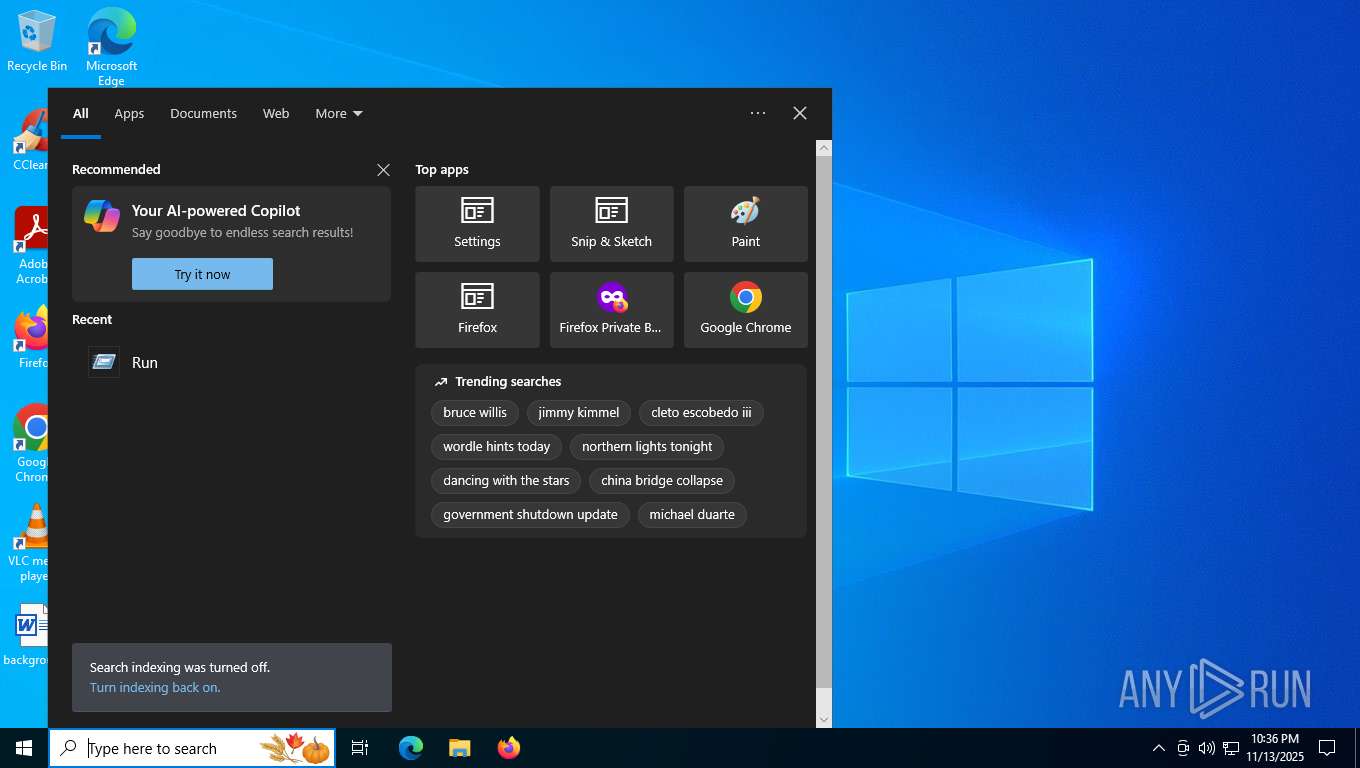Click the Try it now button

(x=202, y=274)
